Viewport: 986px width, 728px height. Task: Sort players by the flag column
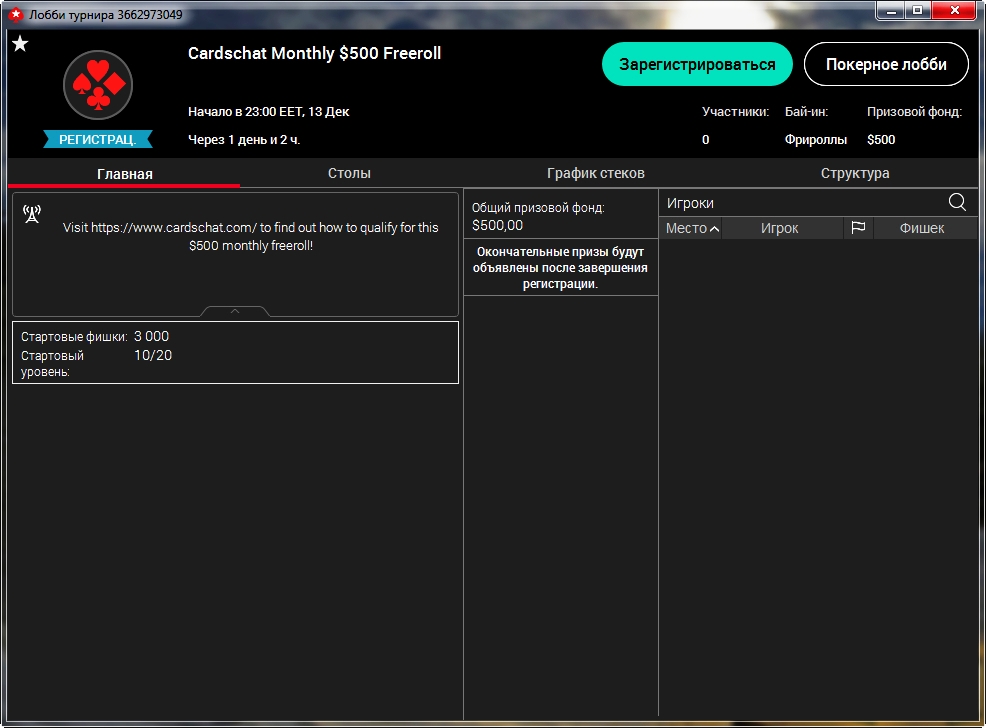click(x=858, y=228)
